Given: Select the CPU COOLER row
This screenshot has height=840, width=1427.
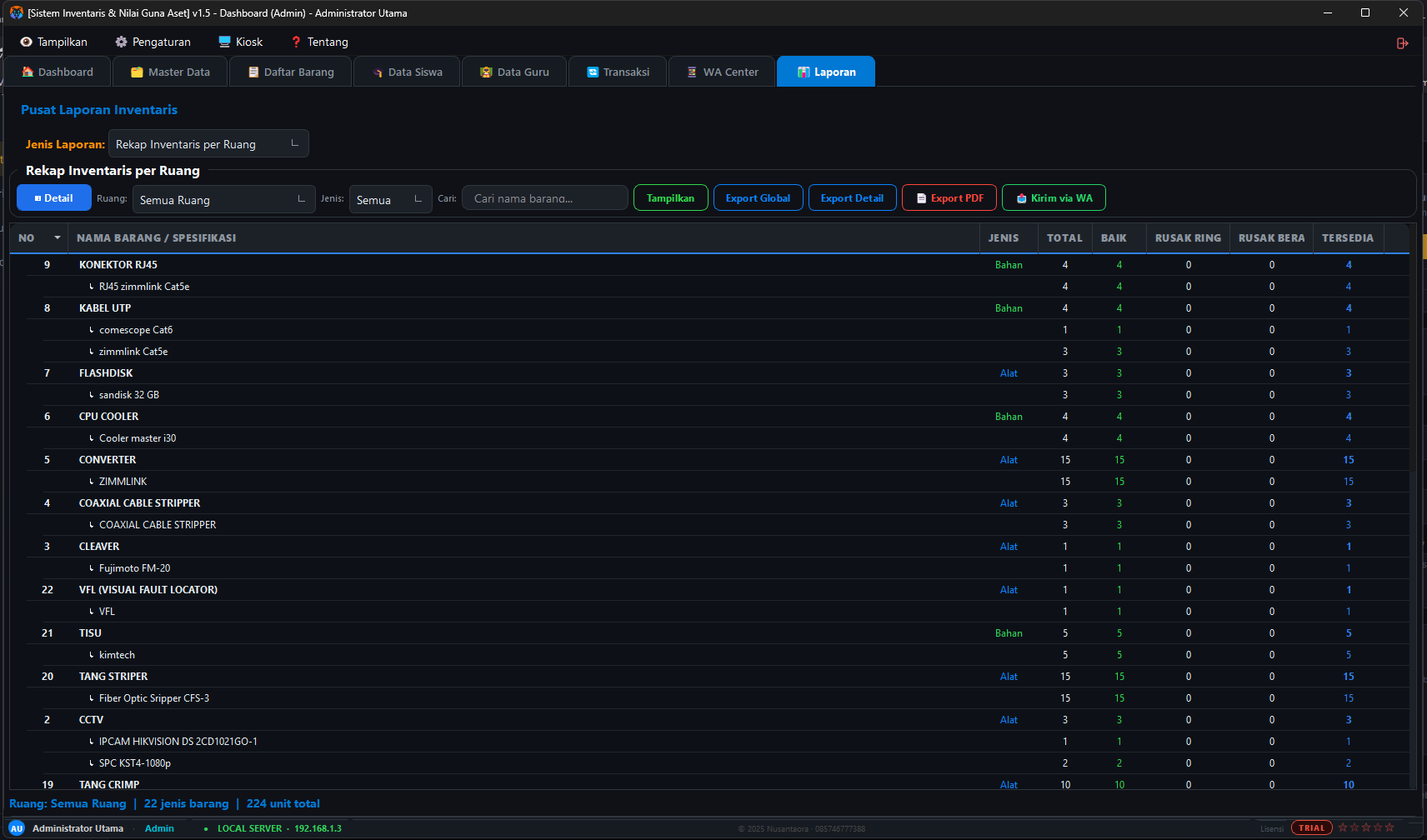Looking at the screenshot, I should tap(709, 417).
